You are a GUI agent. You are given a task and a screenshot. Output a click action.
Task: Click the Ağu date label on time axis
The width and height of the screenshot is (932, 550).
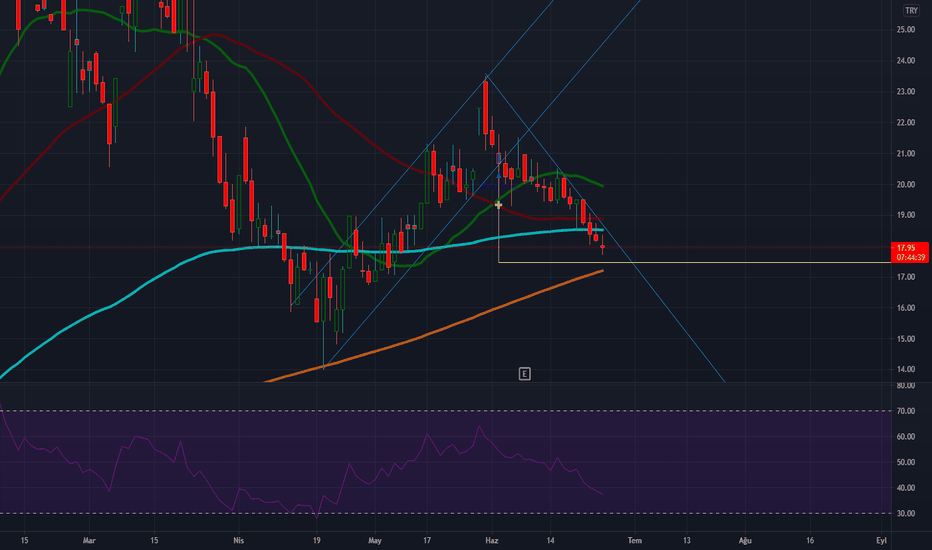coord(745,540)
